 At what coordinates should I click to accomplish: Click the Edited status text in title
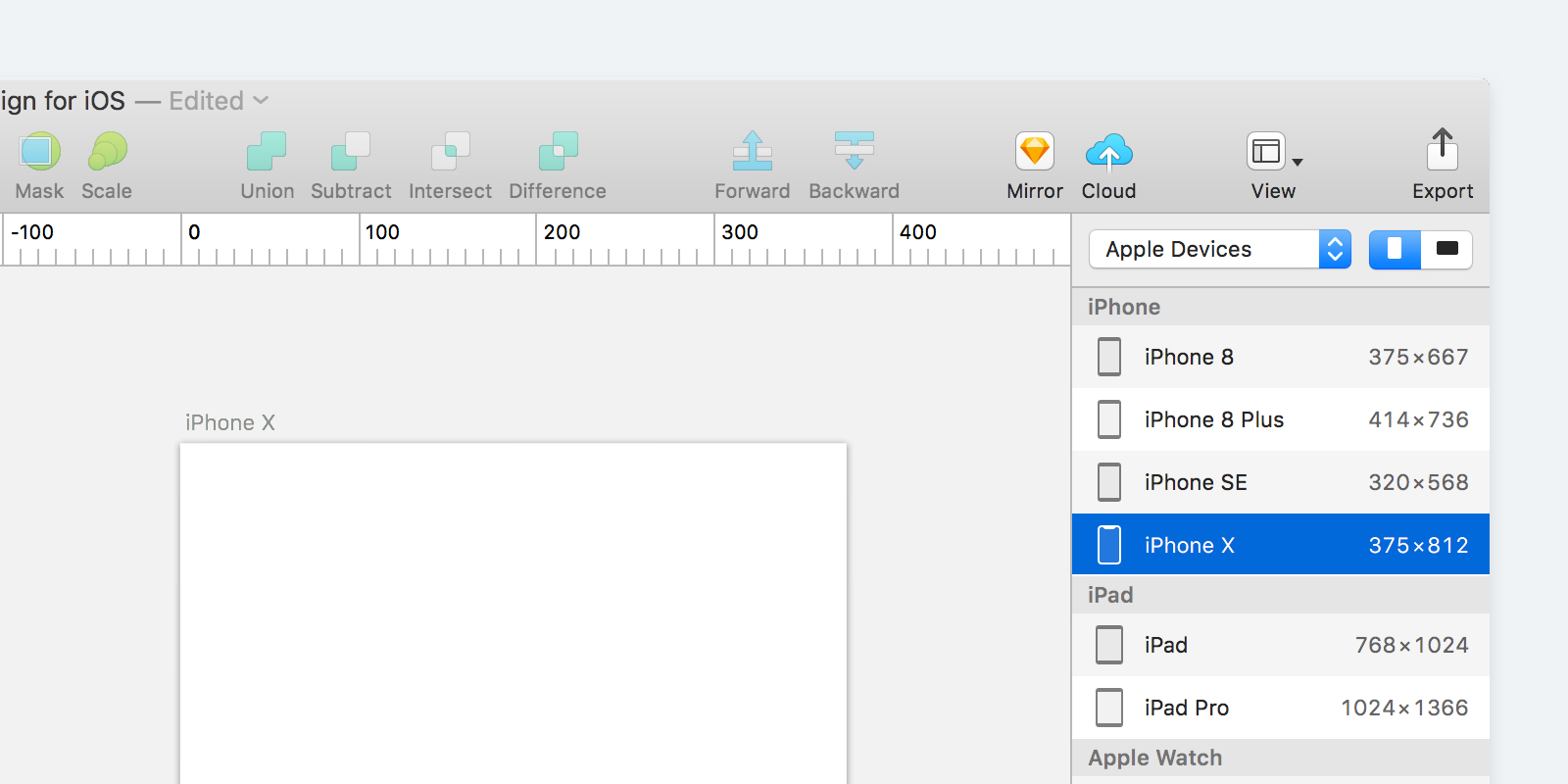pyautogui.click(x=206, y=101)
